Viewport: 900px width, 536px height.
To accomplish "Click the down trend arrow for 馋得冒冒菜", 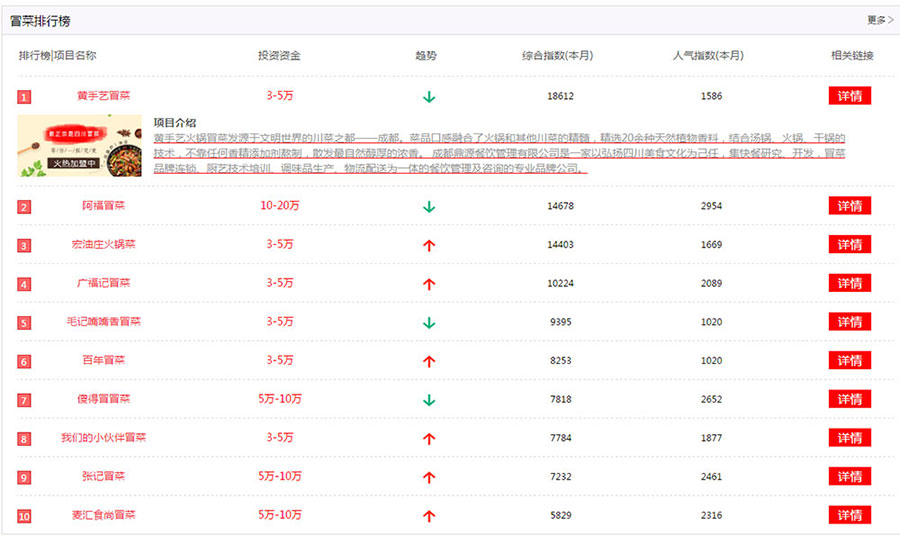I will click(429, 400).
